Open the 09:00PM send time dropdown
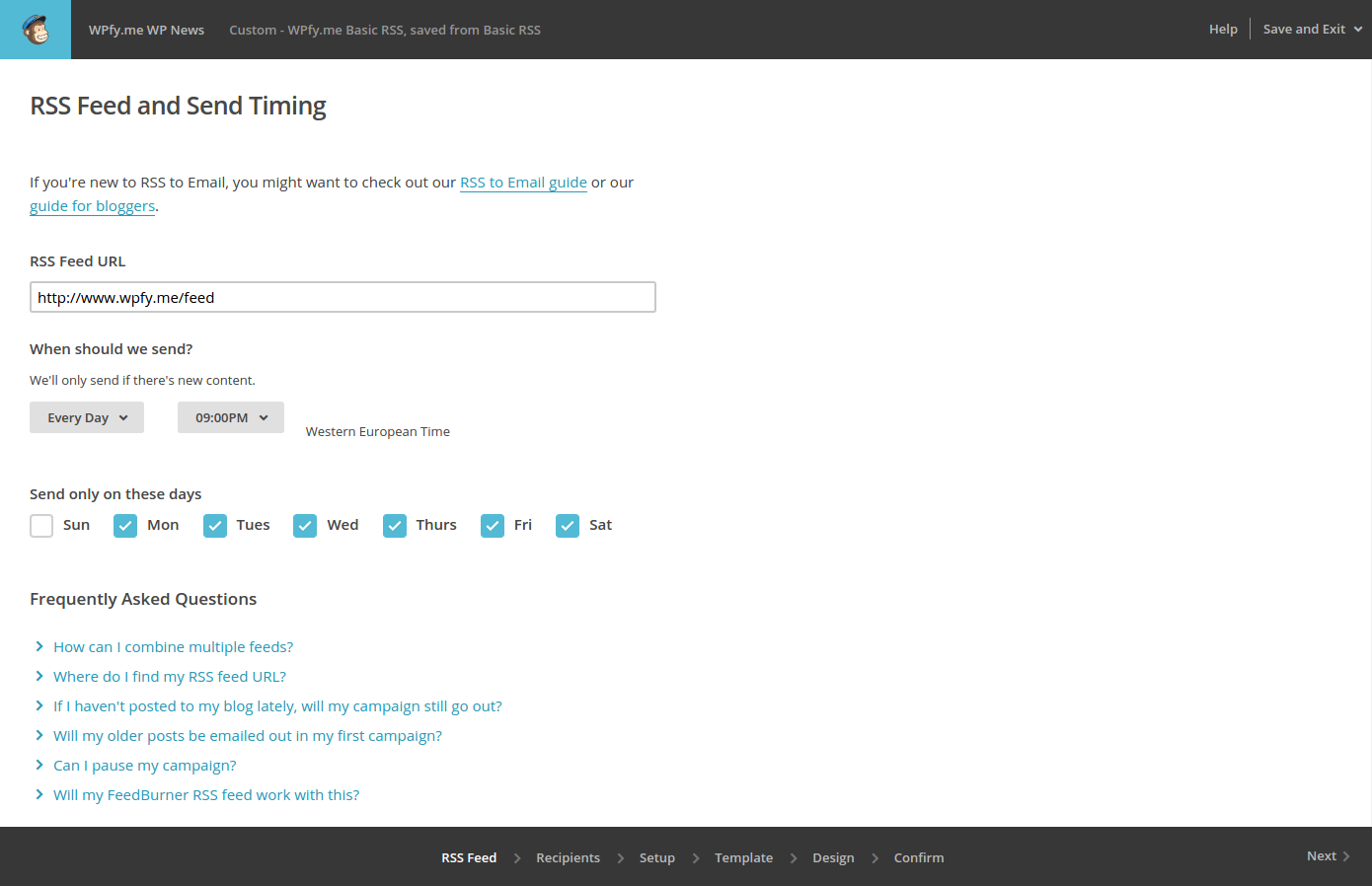 click(231, 417)
